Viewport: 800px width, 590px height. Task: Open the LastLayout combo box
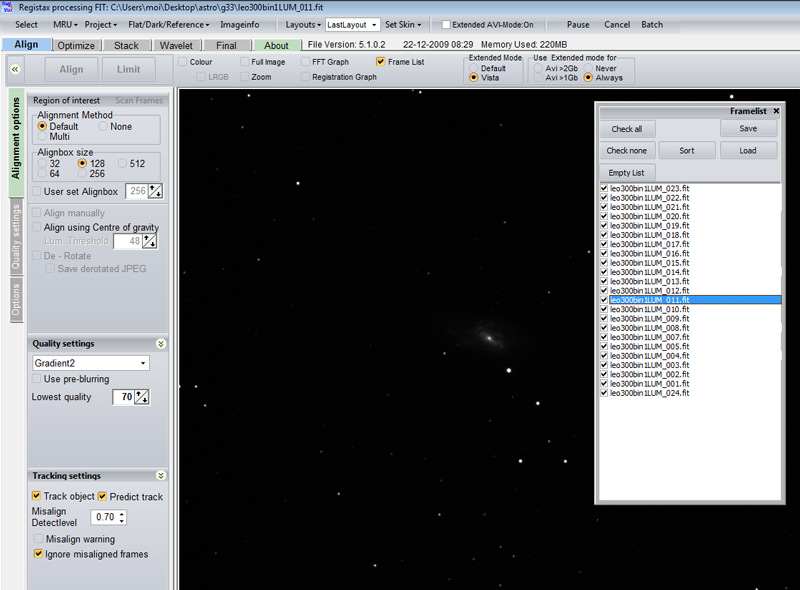click(352, 24)
